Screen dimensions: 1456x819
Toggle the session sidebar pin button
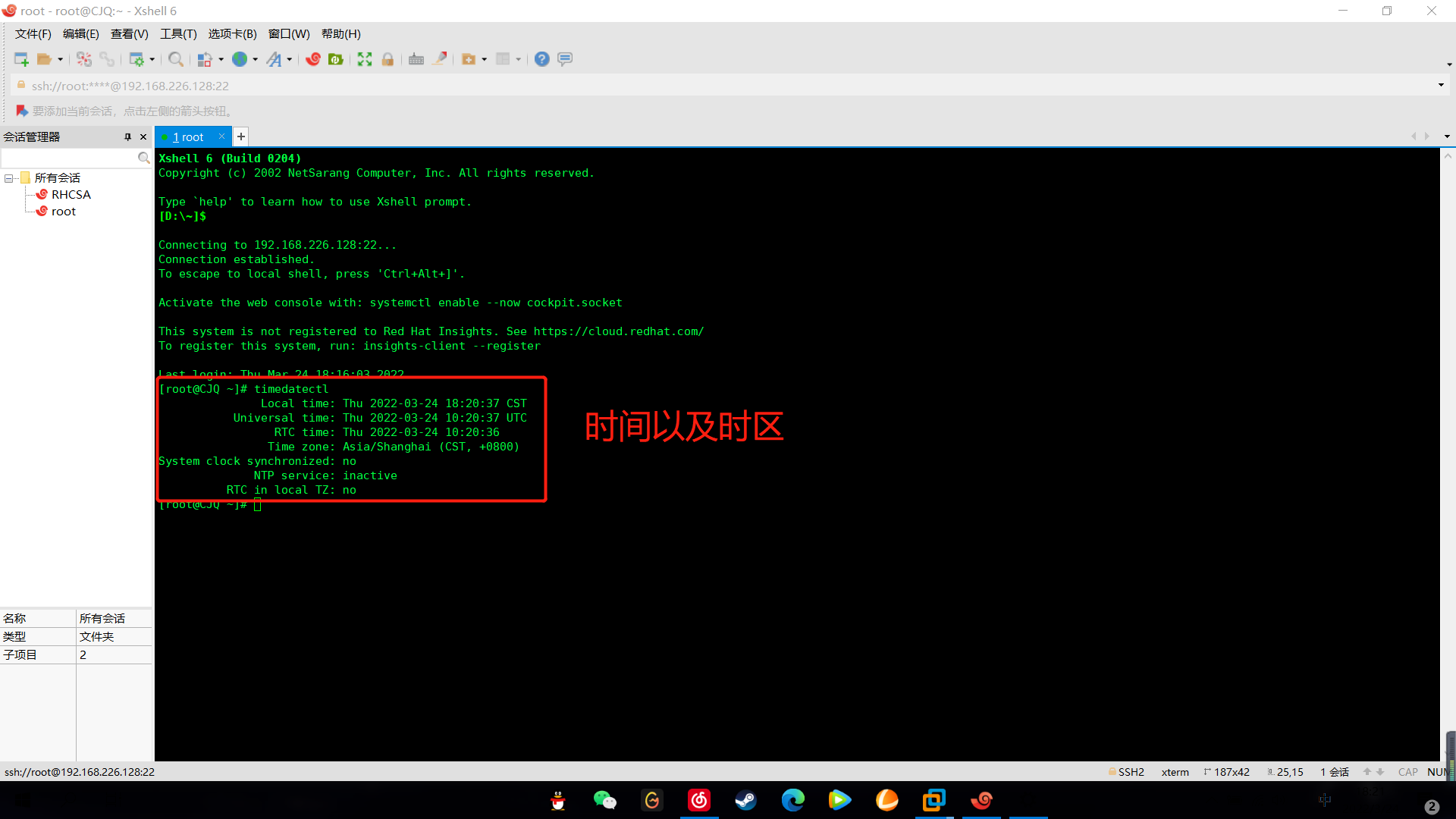point(126,137)
